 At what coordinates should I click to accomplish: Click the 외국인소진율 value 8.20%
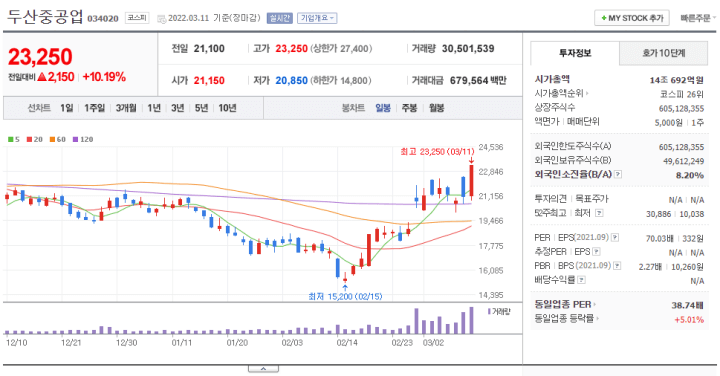[690, 175]
